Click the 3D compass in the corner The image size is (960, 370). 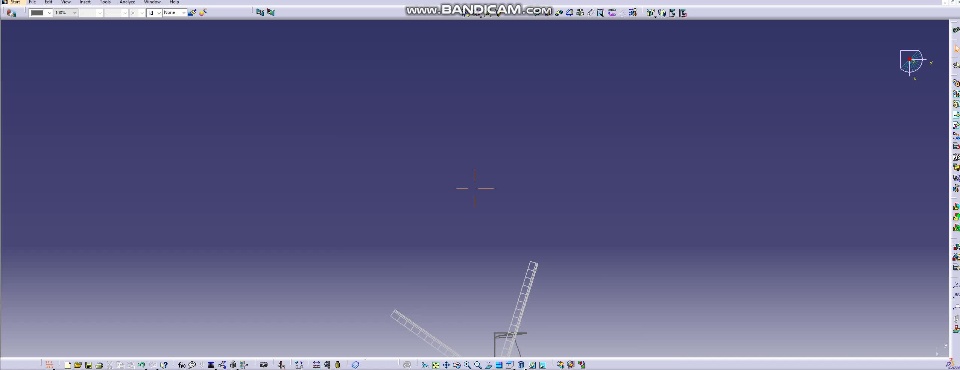click(x=912, y=62)
